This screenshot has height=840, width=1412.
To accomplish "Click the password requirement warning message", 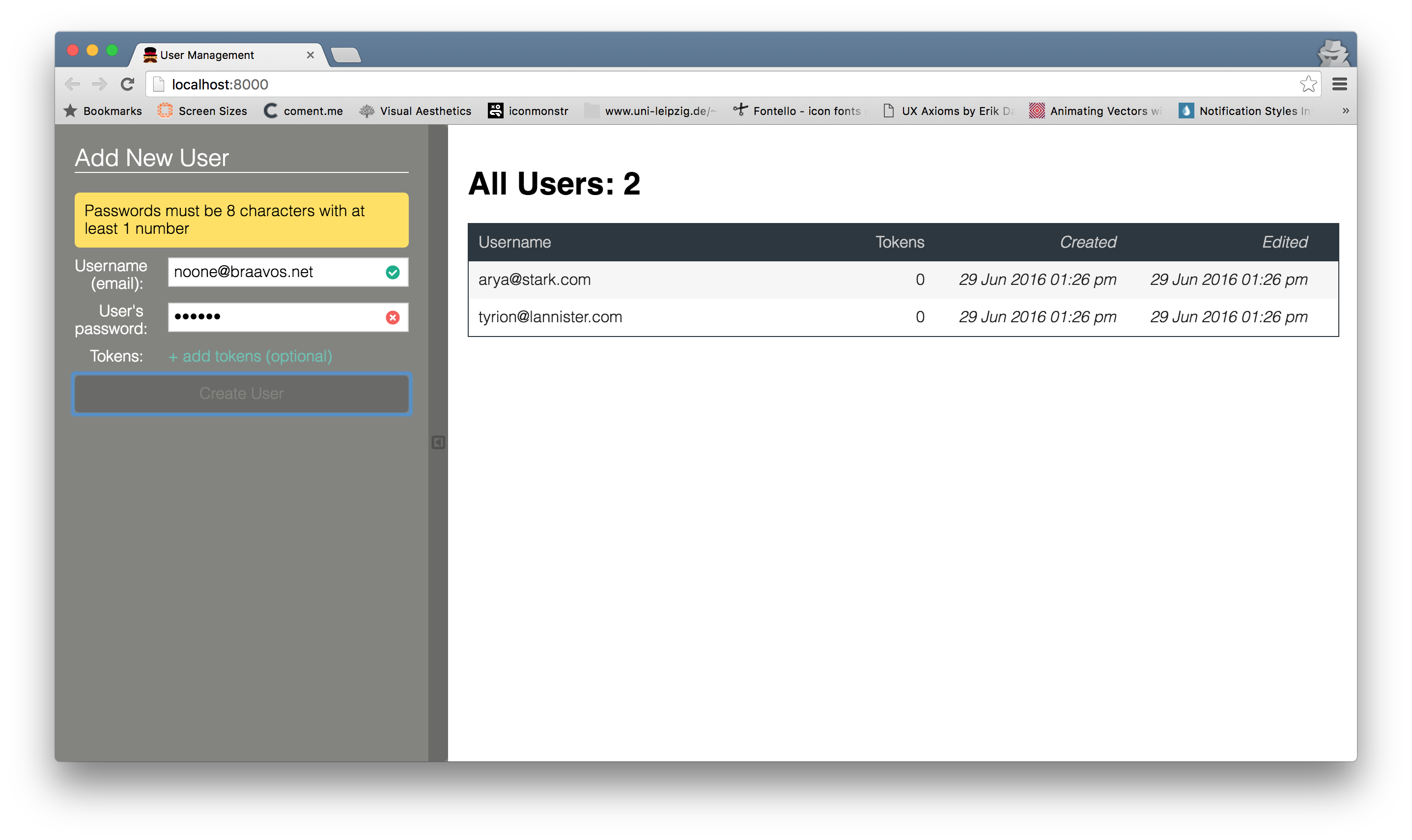I will click(242, 220).
